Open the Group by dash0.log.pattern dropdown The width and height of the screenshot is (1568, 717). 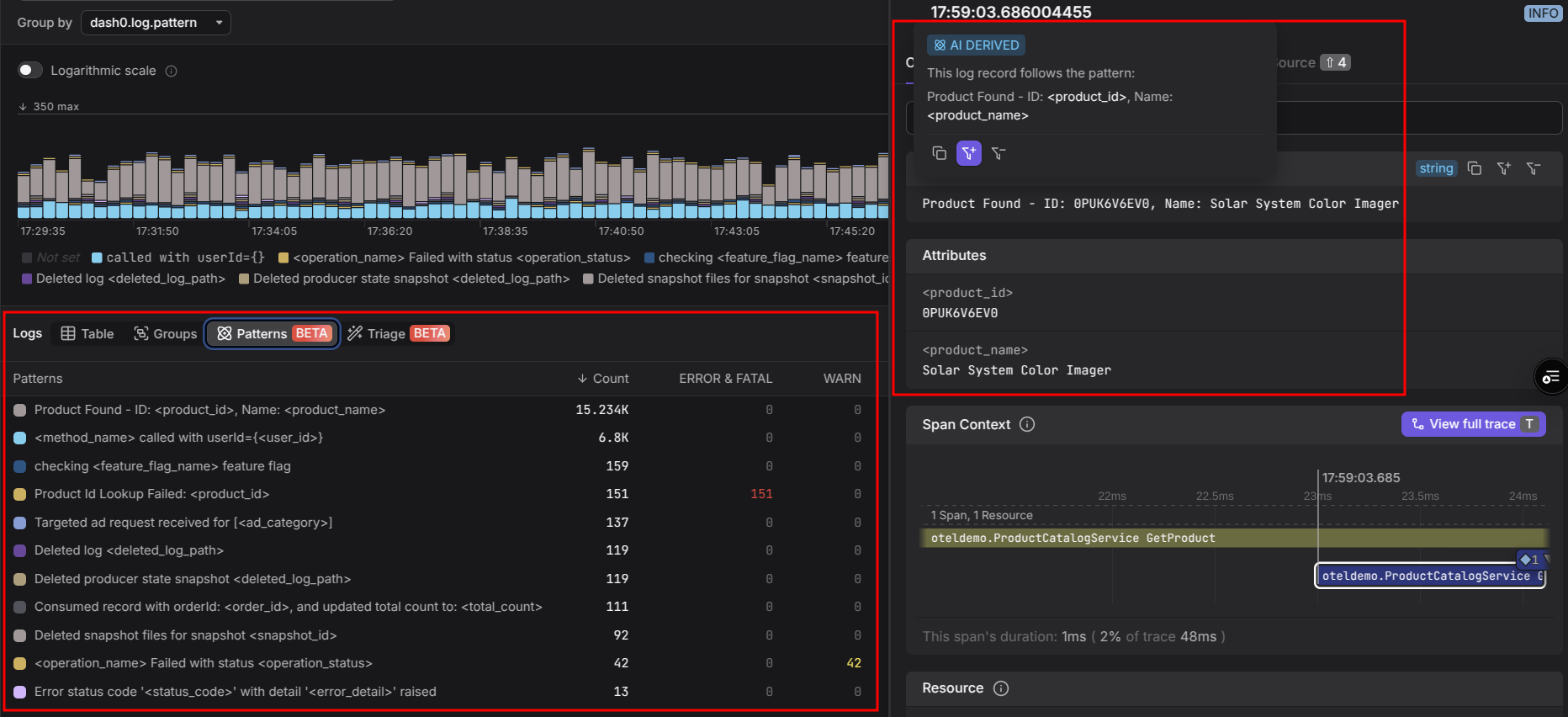tap(156, 23)
